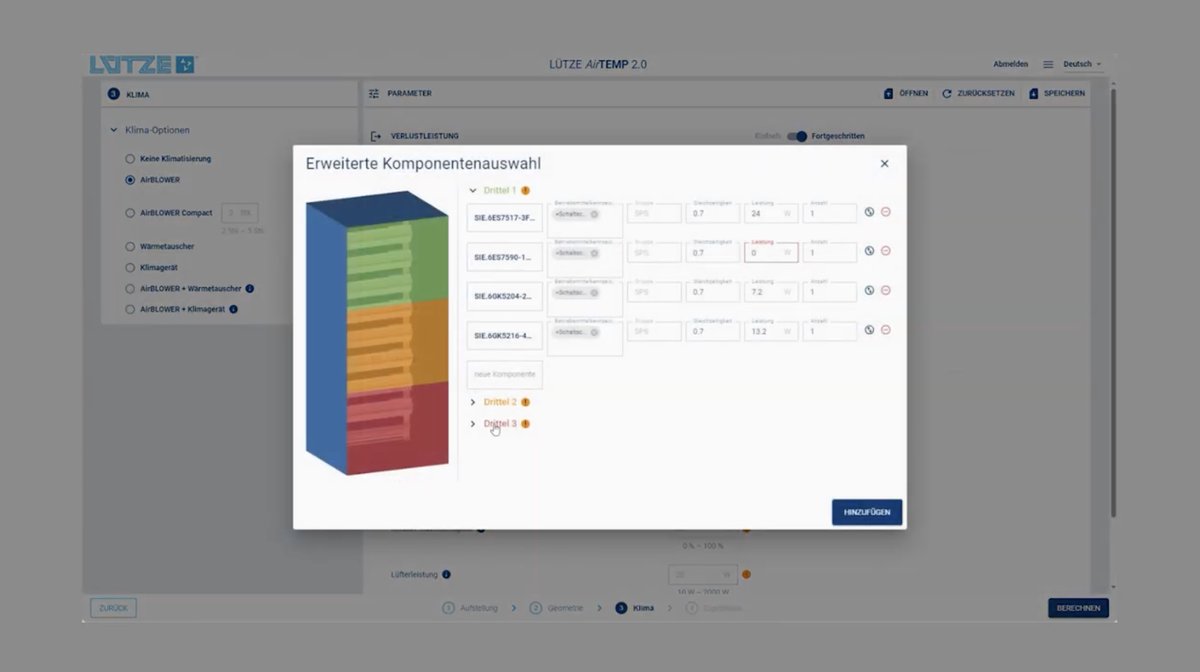The width and height of the screenshot is (1200, 672).
Task: Delete the +Schaltsc chip in SIE.6GK5216-4 row
Action: click(594, 332)
